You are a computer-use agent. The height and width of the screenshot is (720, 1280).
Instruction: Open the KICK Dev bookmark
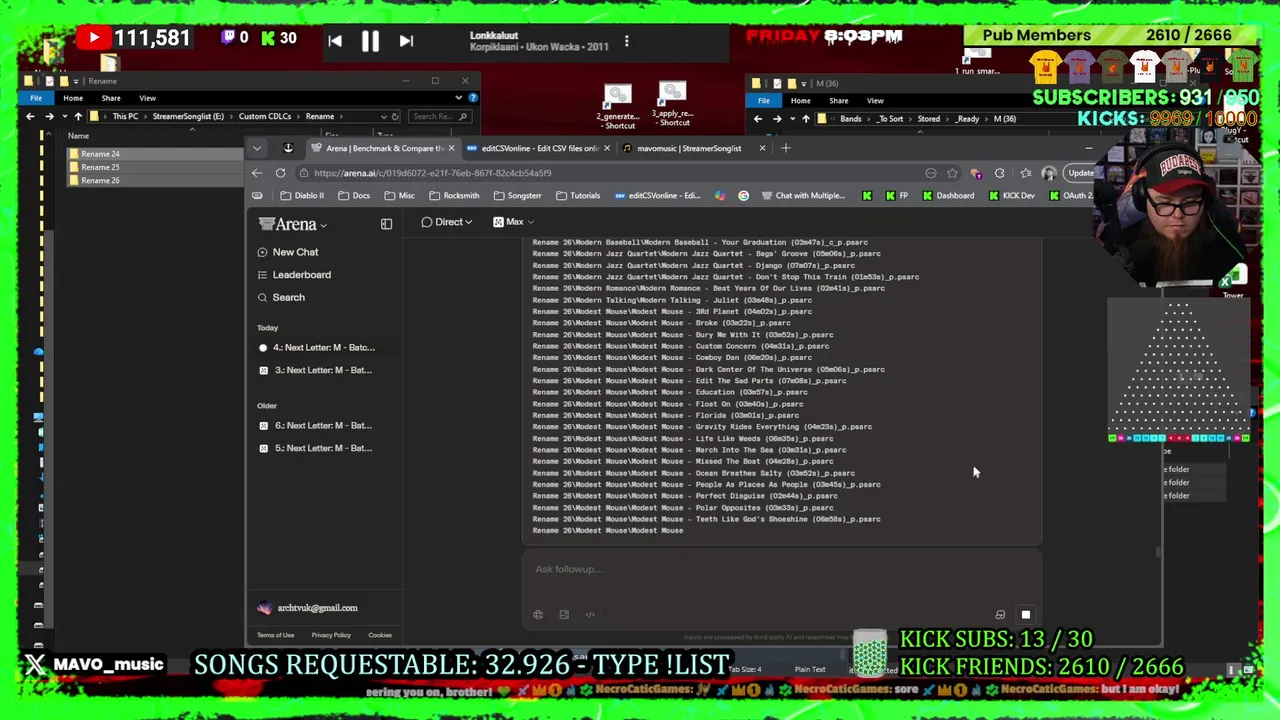pos(1011,196)
